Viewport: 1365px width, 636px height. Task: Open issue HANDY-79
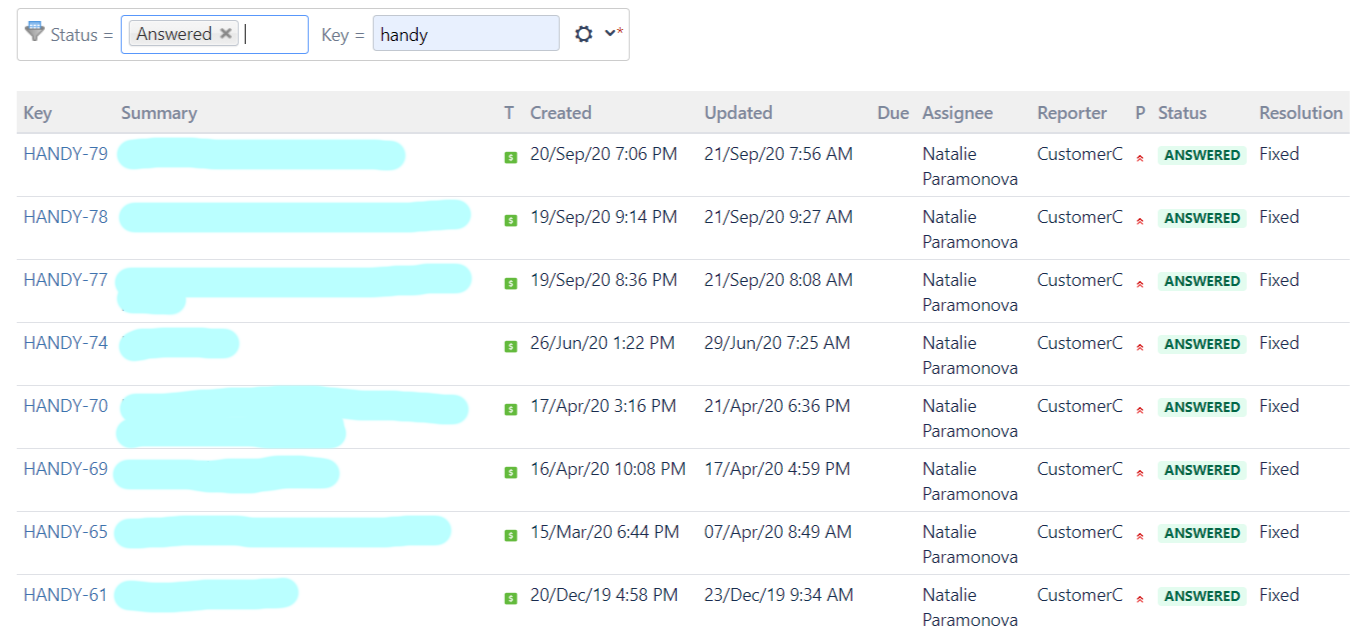pyautogui.click(x=64, y=154)
